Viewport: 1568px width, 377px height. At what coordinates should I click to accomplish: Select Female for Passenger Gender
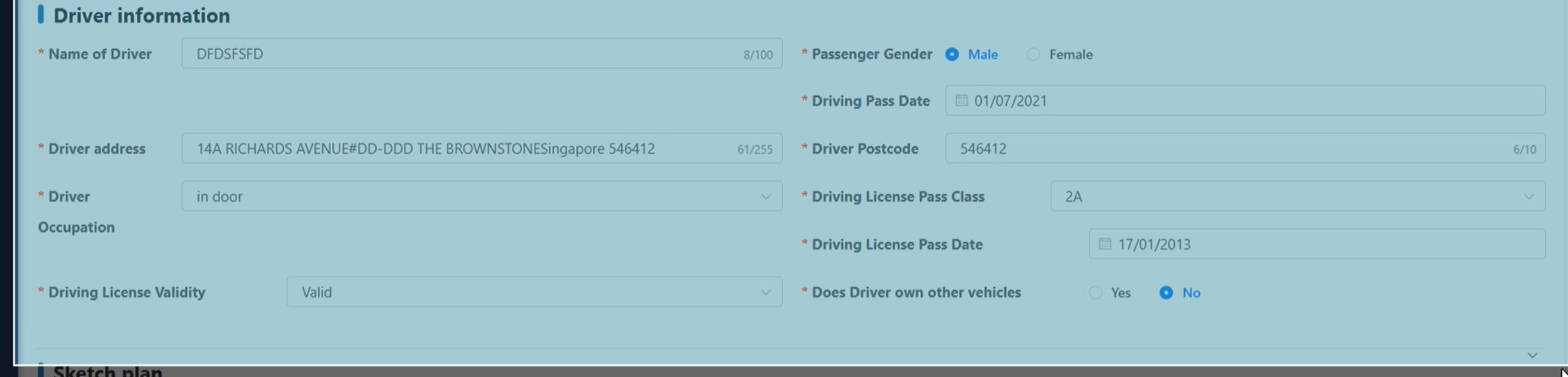coord(1033,55)
